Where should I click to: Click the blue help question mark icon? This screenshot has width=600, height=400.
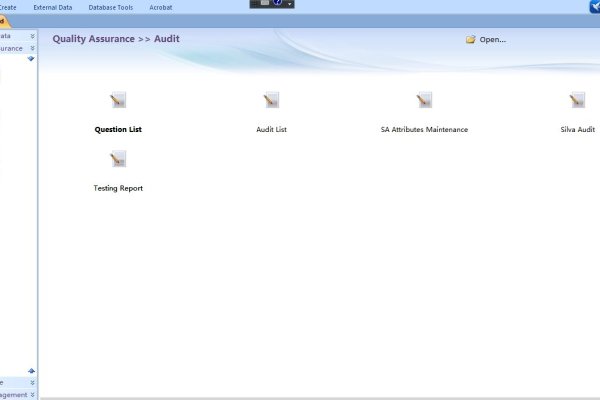coord(277,3)
